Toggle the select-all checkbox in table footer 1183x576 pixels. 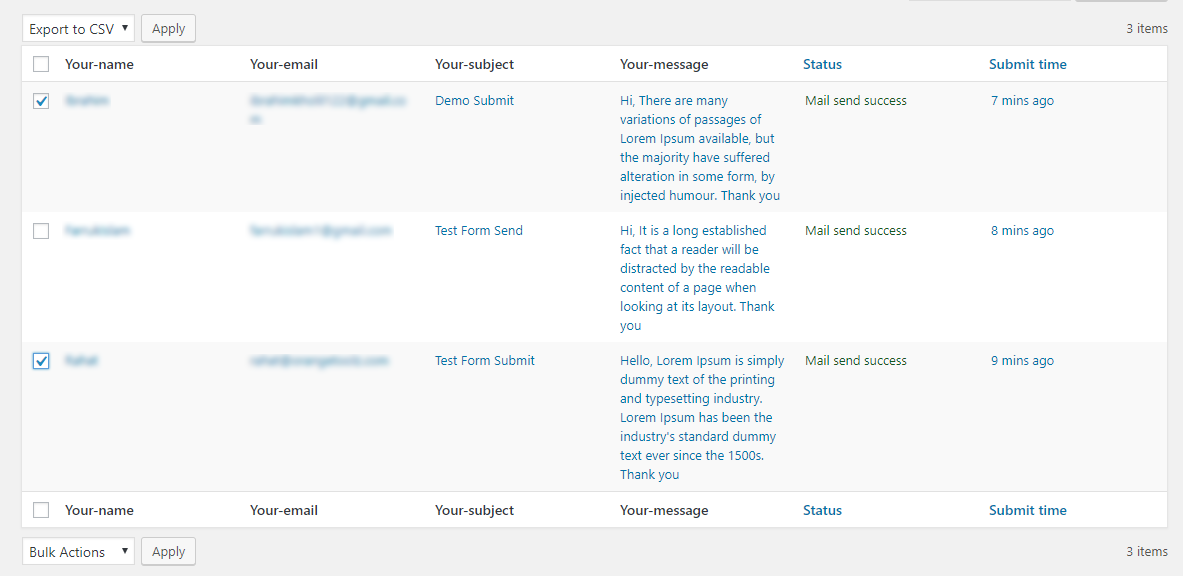[x=41, y=510]
